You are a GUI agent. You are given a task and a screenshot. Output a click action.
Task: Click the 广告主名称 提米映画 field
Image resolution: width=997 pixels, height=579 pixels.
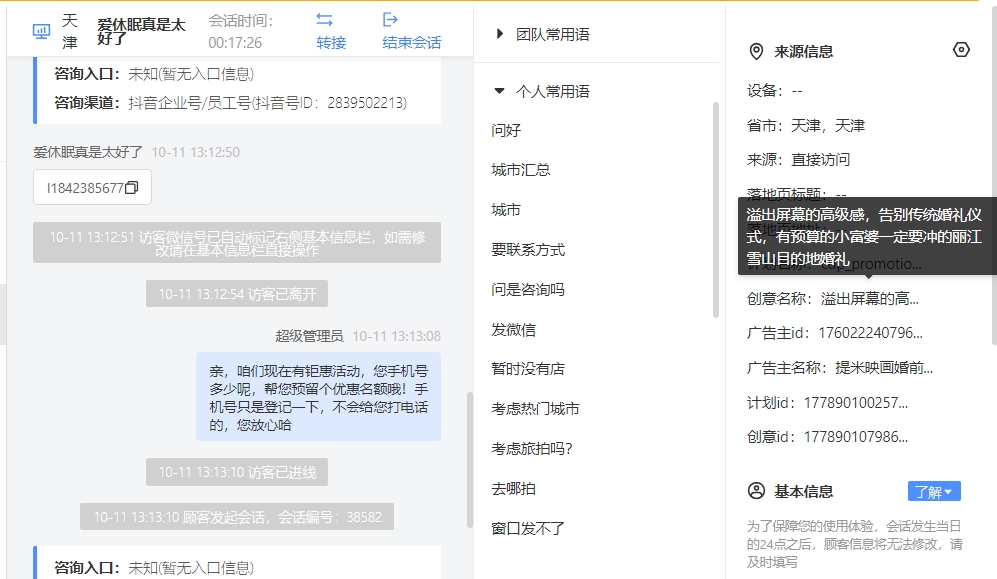(839, 367)
